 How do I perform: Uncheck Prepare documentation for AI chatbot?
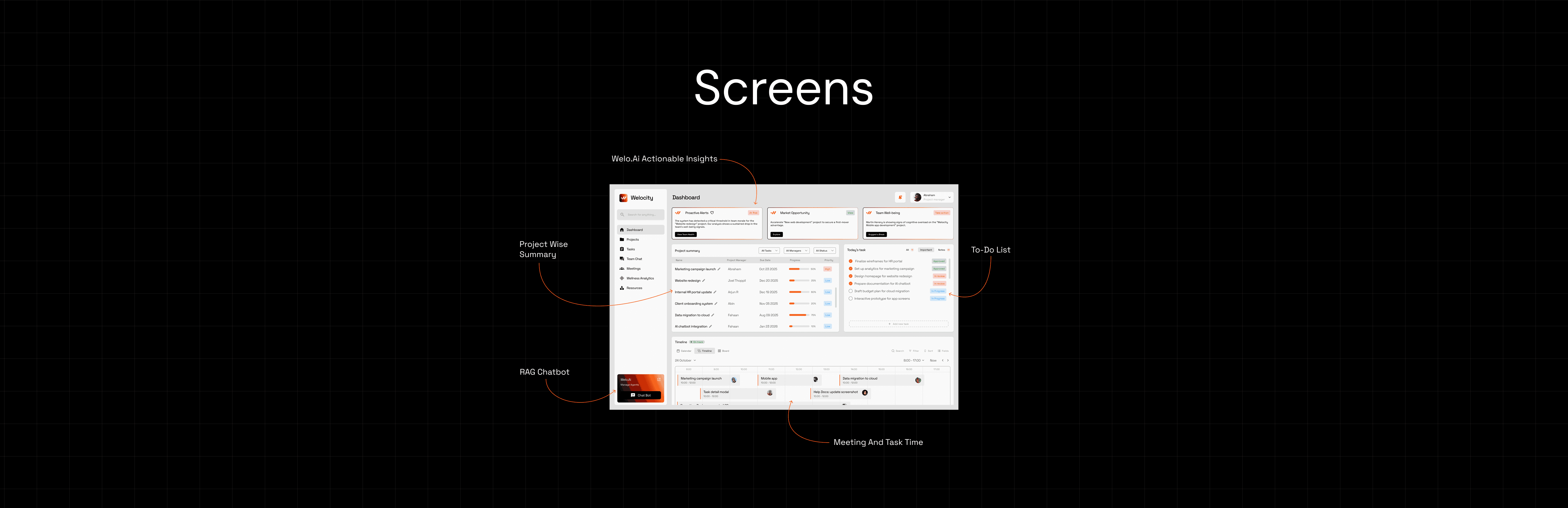pos(850,284)
